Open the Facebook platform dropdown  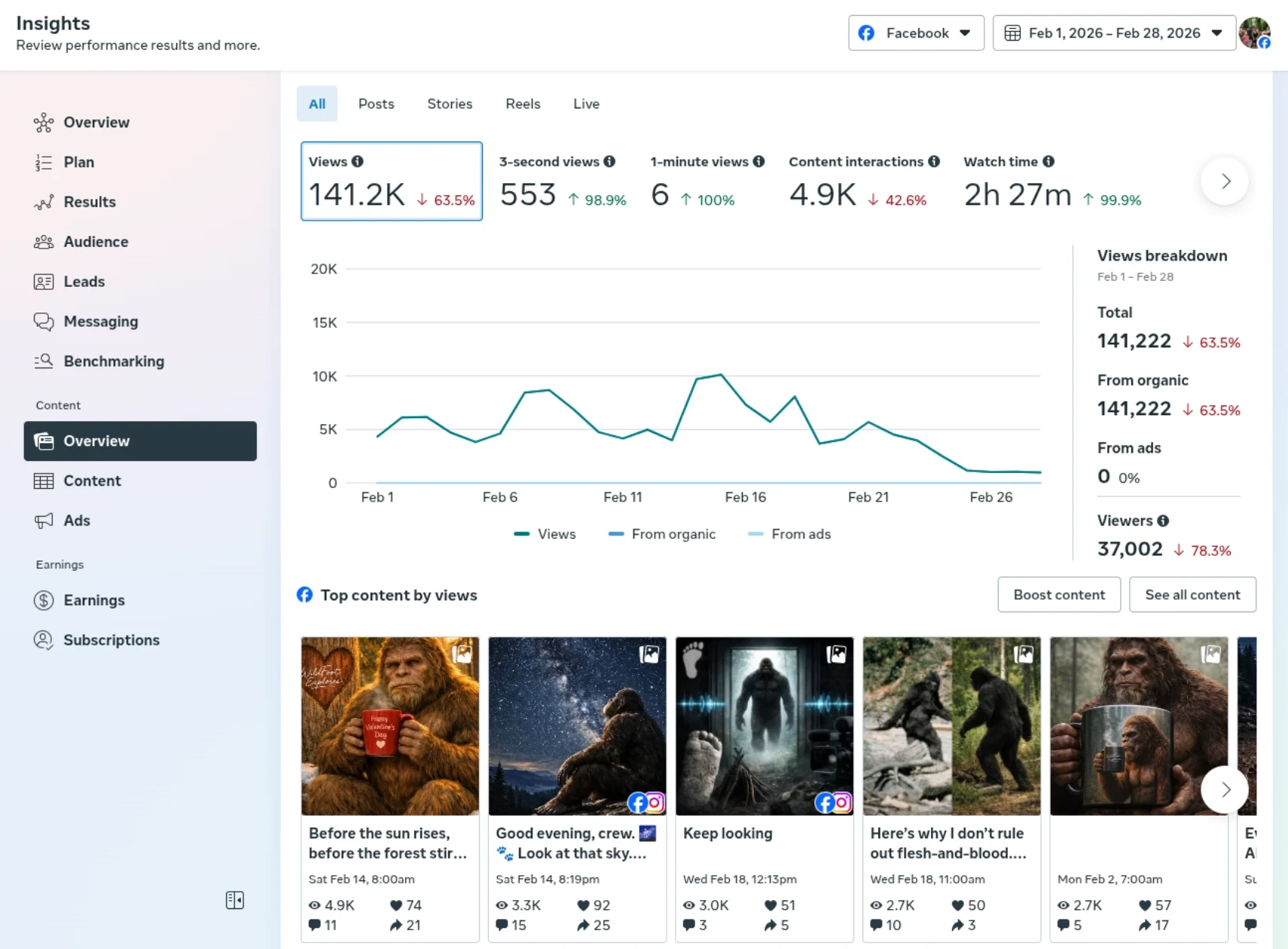[916, 33]
